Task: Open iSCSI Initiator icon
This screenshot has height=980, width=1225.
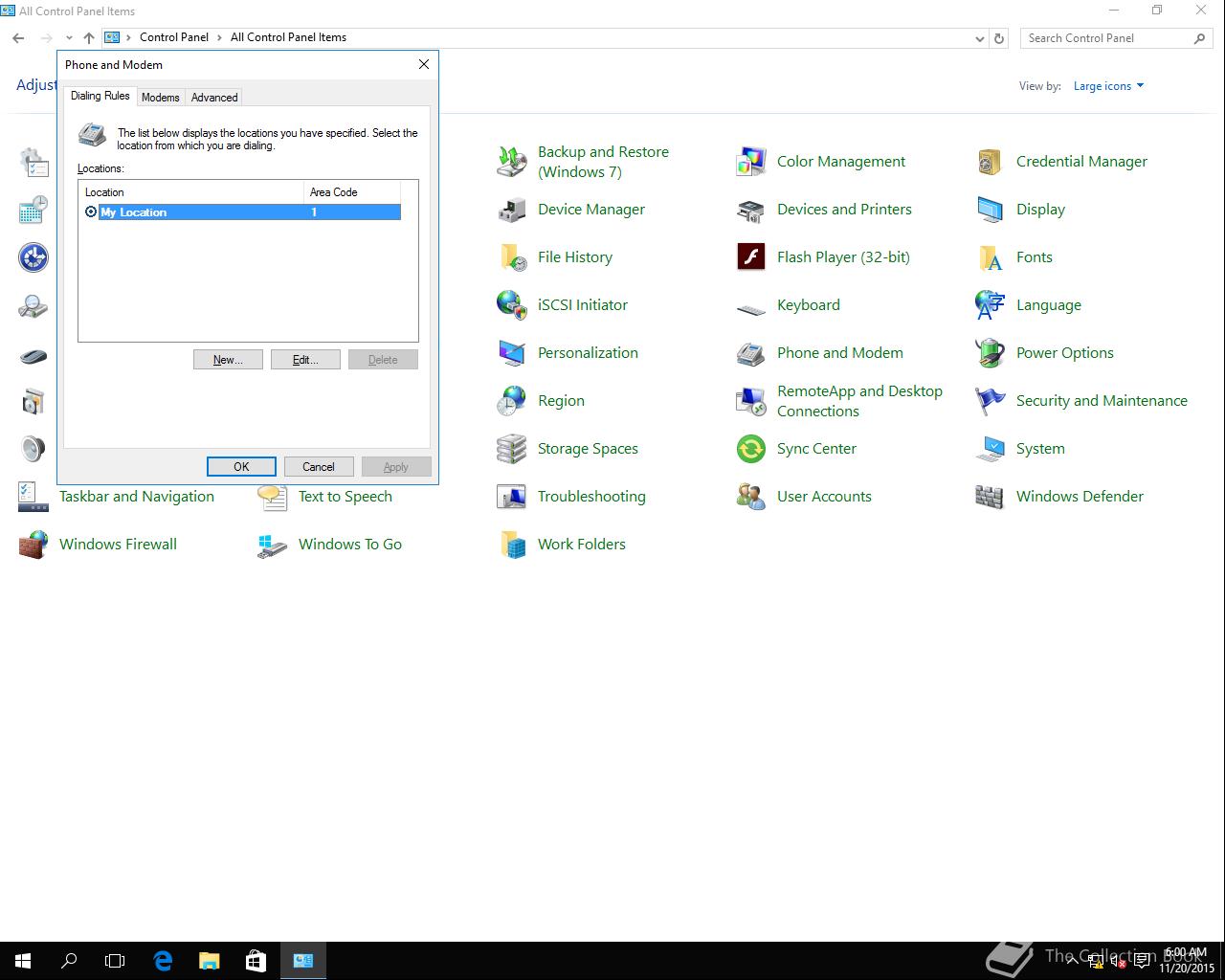Action: coord(512,305)
